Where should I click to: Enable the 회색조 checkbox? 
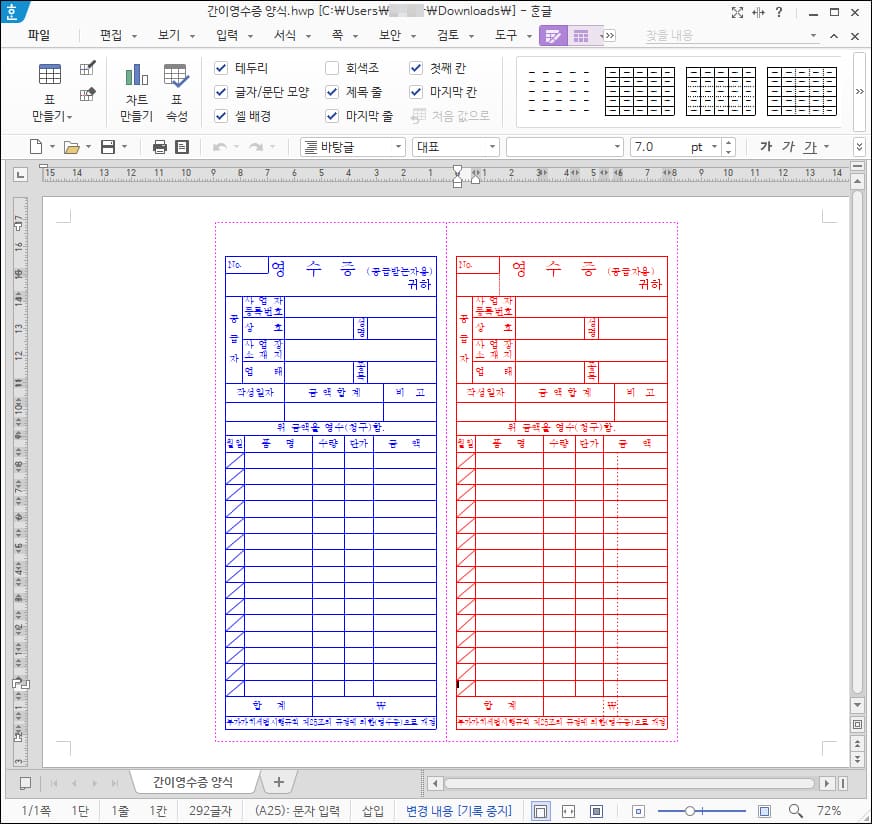point(332,68)
